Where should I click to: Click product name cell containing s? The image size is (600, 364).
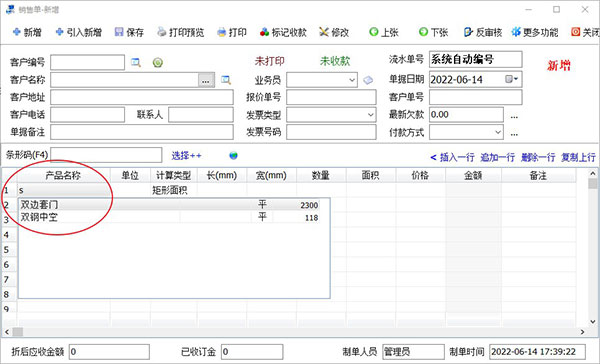pos(64,190)
